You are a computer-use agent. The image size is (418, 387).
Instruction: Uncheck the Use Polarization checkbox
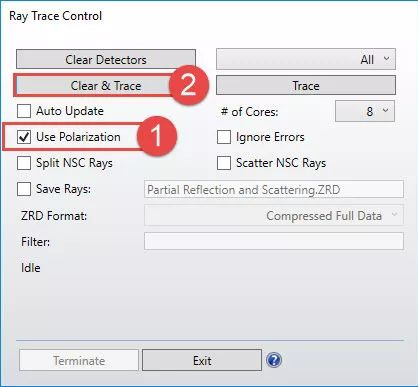click(x=24, y=137)
